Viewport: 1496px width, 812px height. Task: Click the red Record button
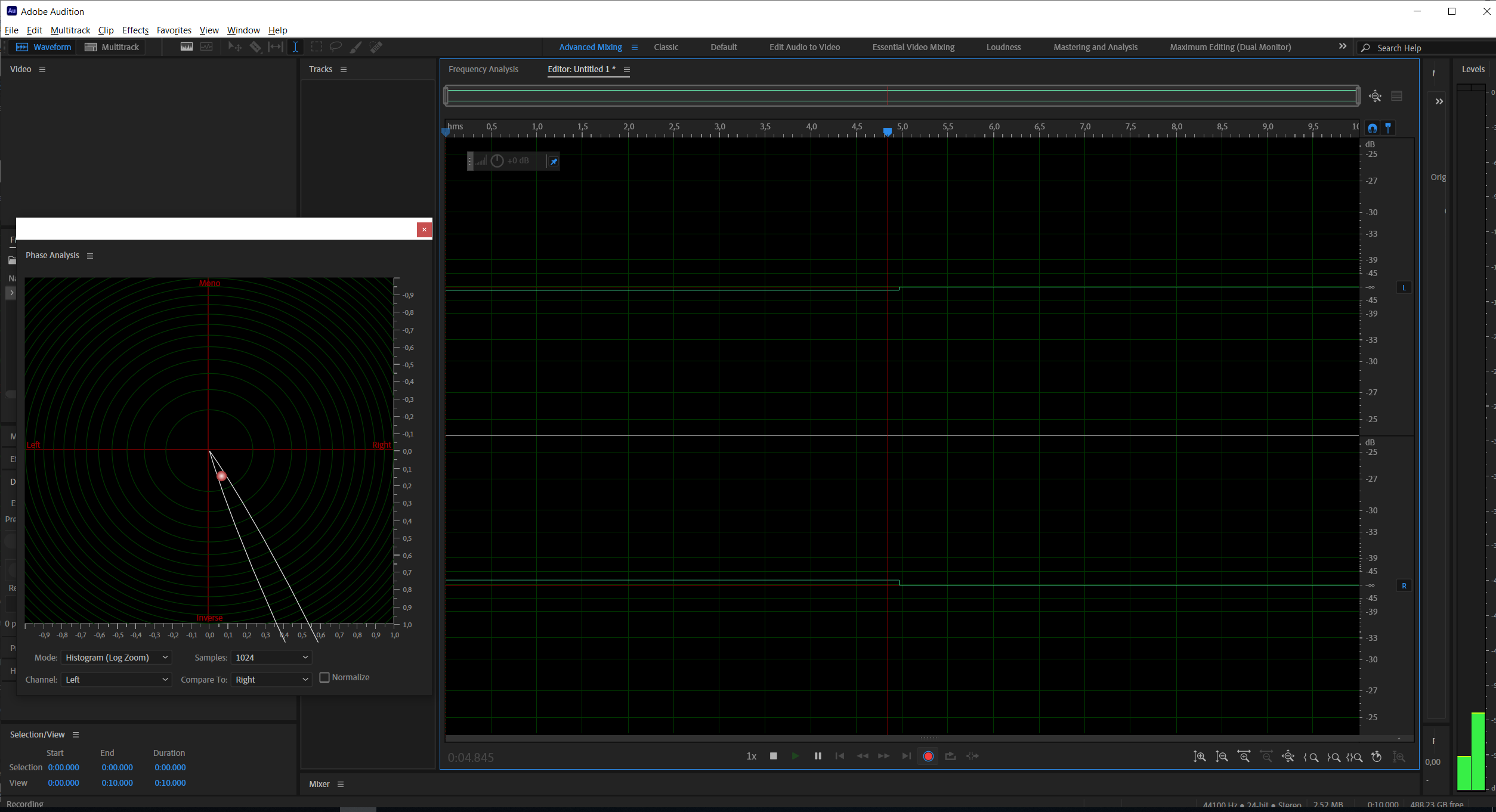point(928,756)
